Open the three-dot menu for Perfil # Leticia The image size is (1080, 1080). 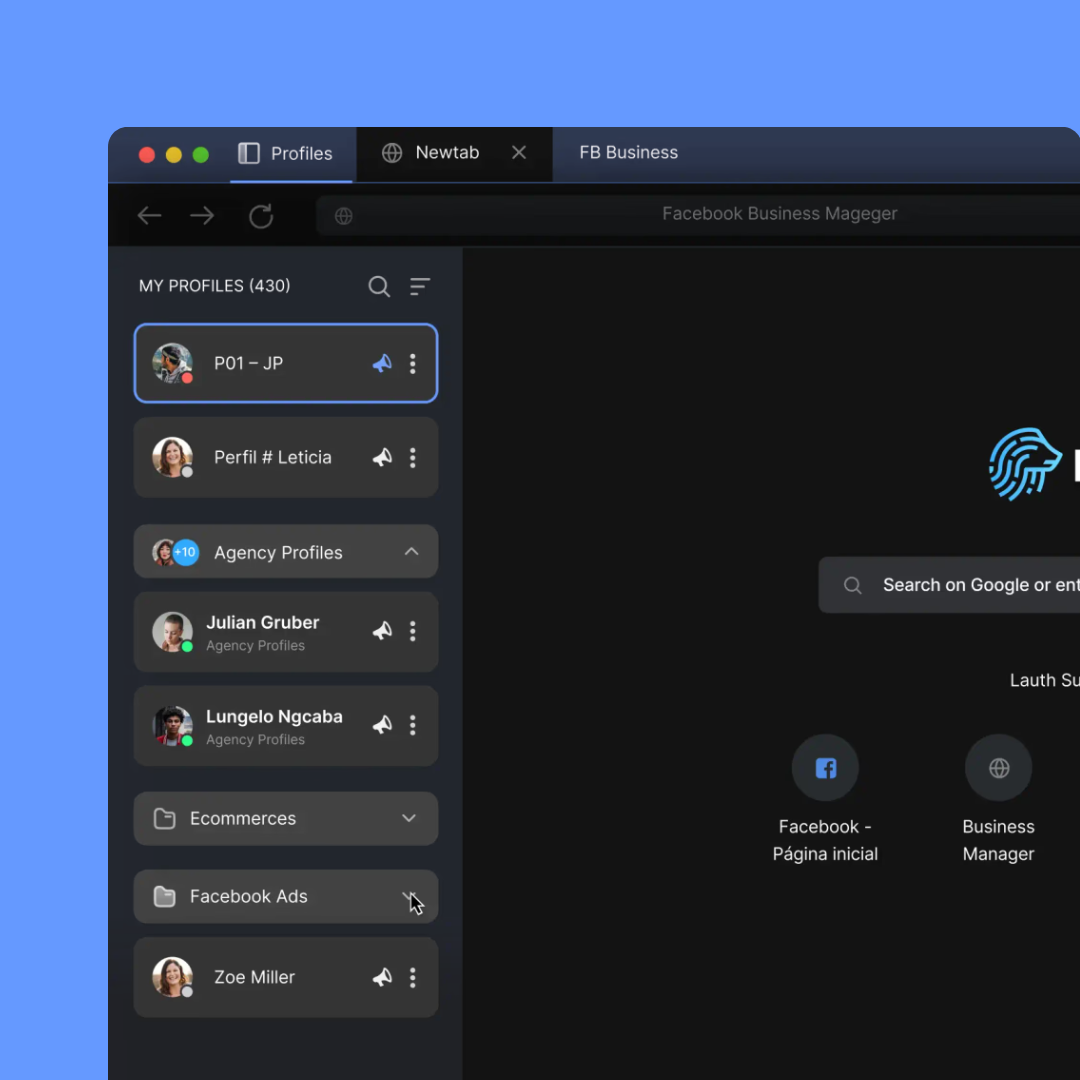pos(413,457)
